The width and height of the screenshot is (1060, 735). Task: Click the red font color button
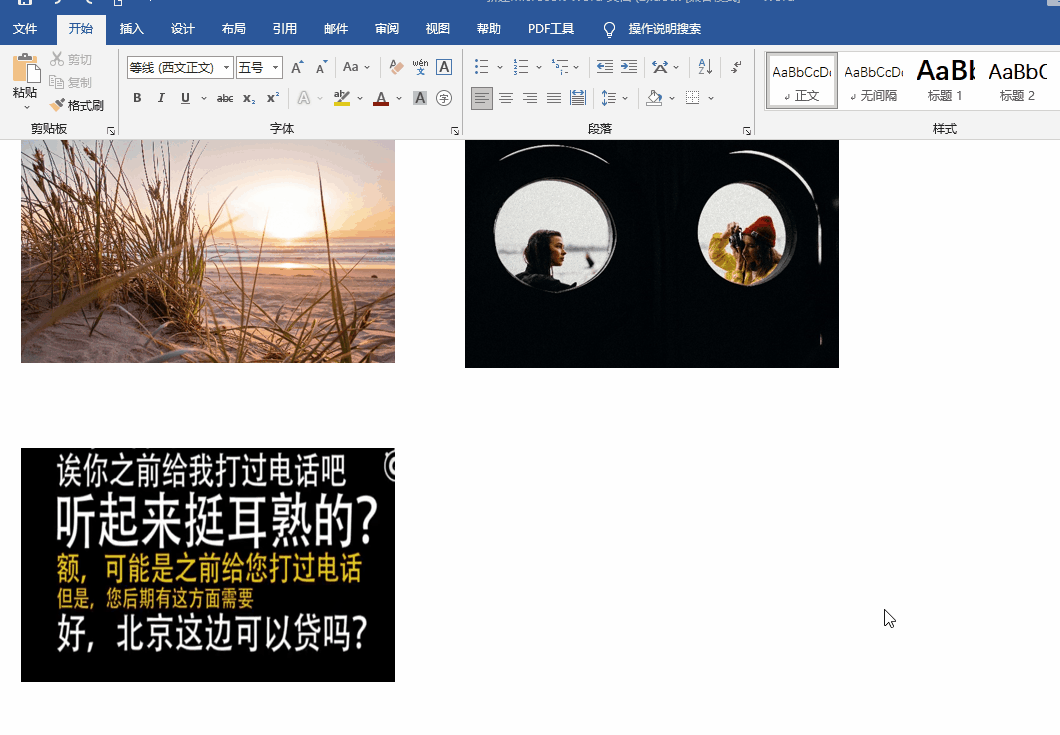point(380,98)
